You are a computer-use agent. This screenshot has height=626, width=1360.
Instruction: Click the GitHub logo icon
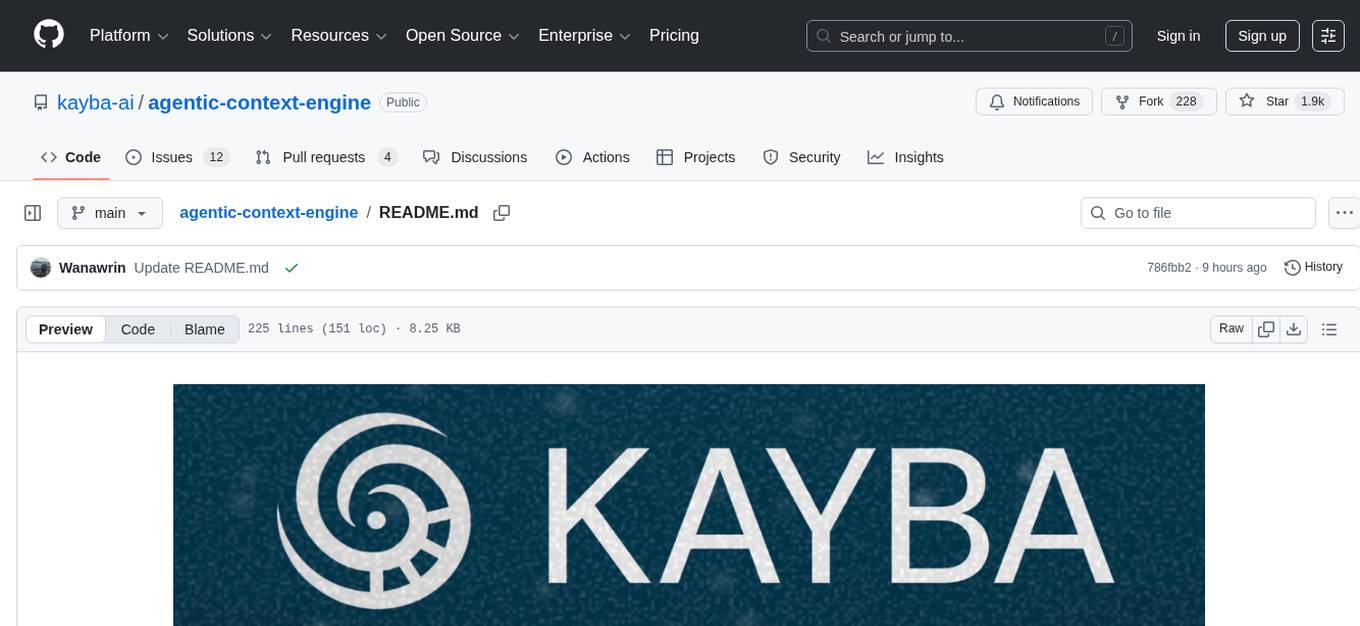coord(49,35)
